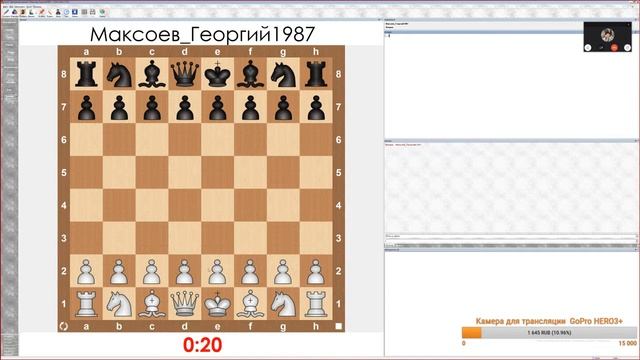
Task: Click the red 0:20 countdown timer
Action: click(202, 345)
